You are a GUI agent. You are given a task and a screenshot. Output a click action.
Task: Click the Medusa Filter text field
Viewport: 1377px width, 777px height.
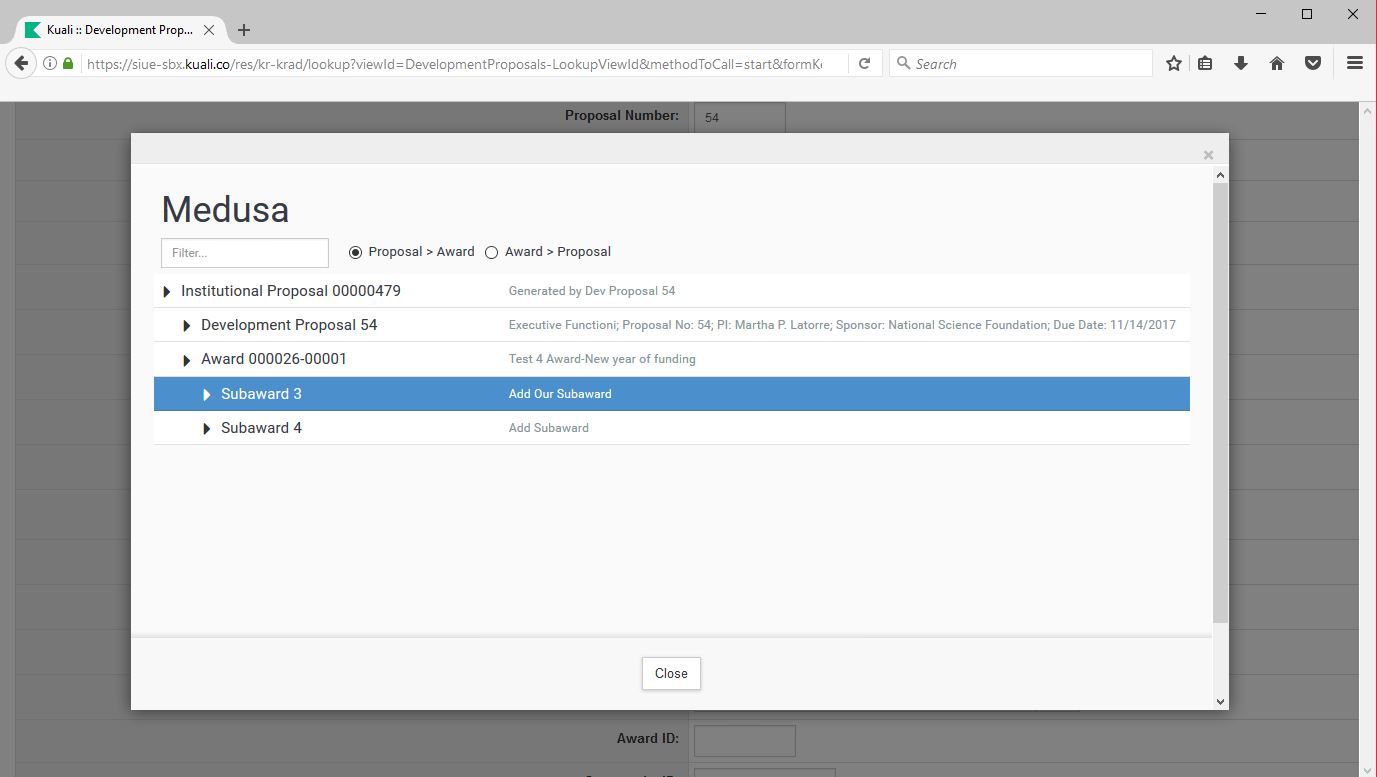pyautogui.click(x=244, y=253)
